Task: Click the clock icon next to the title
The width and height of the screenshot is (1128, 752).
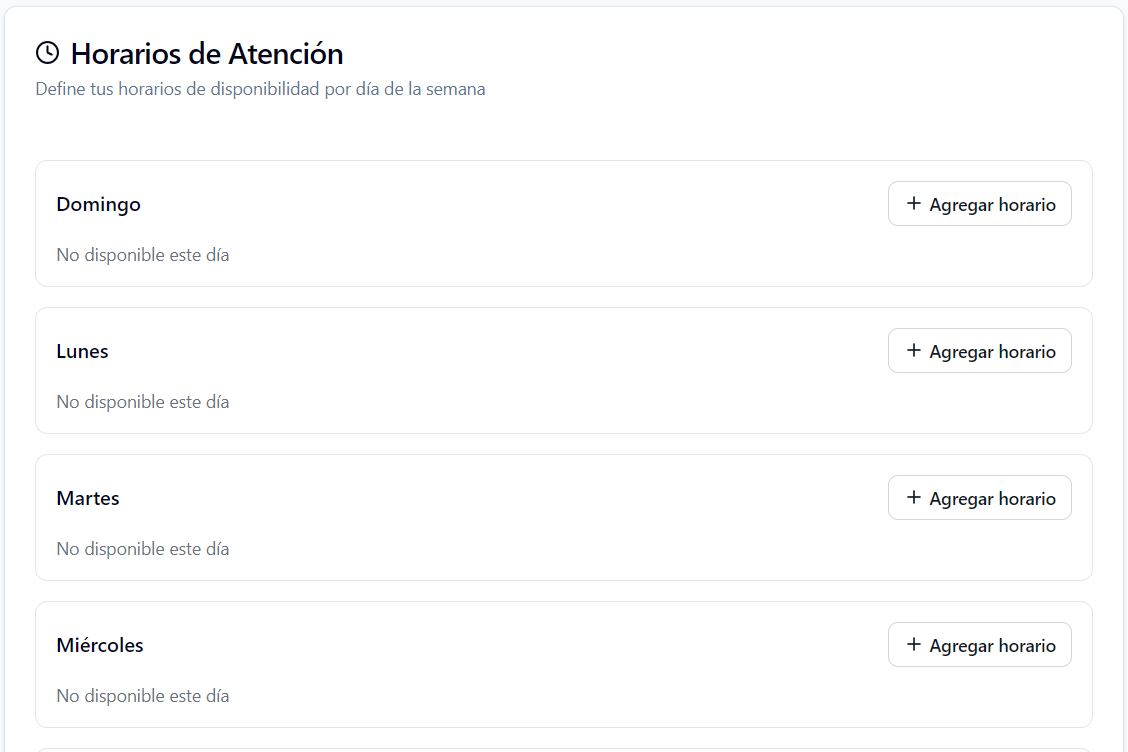Action: [x=47, y=52]
